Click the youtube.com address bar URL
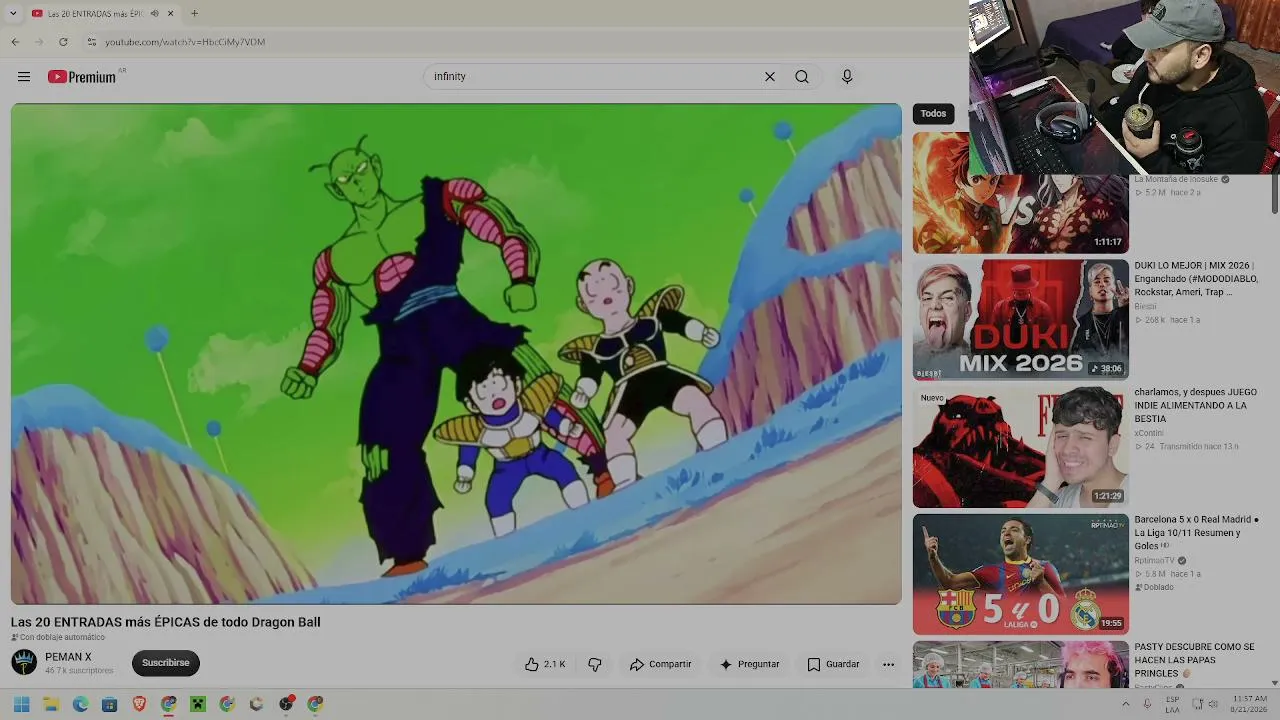 point(185,42)
